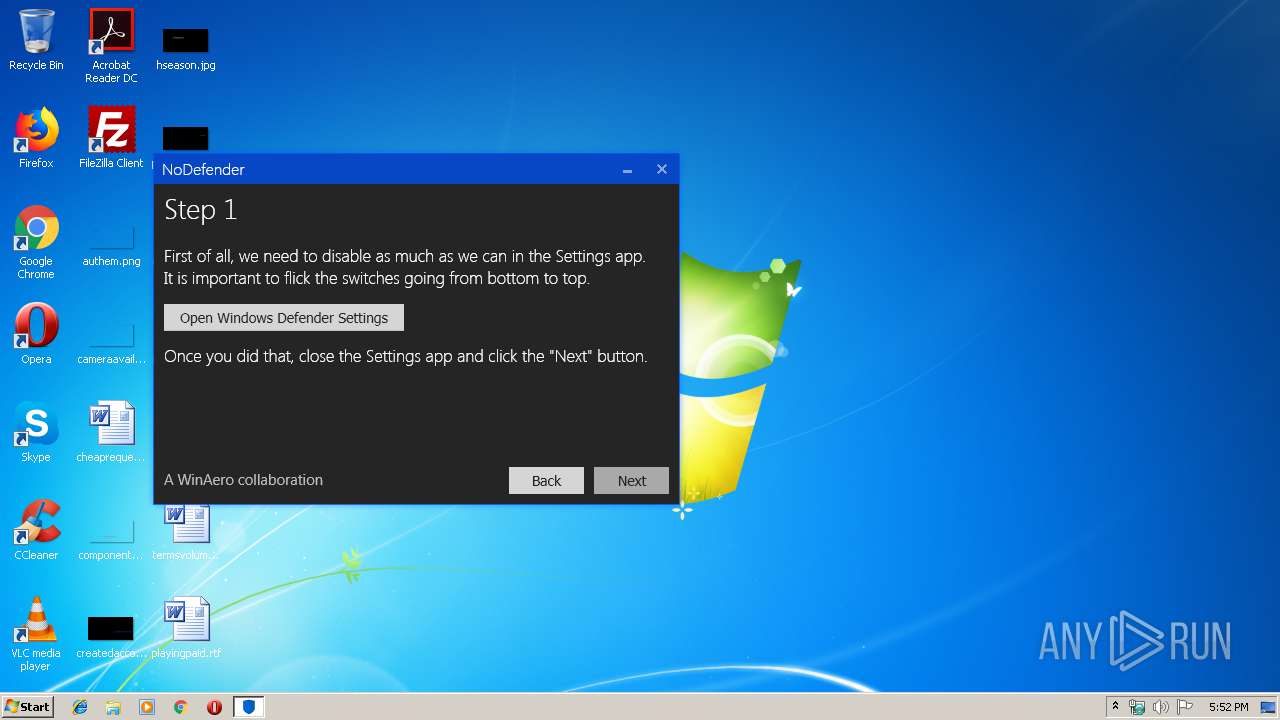Click the Show Desktop tray icon
This screenshot has width=1280, height=720.
click(1269, 707)
